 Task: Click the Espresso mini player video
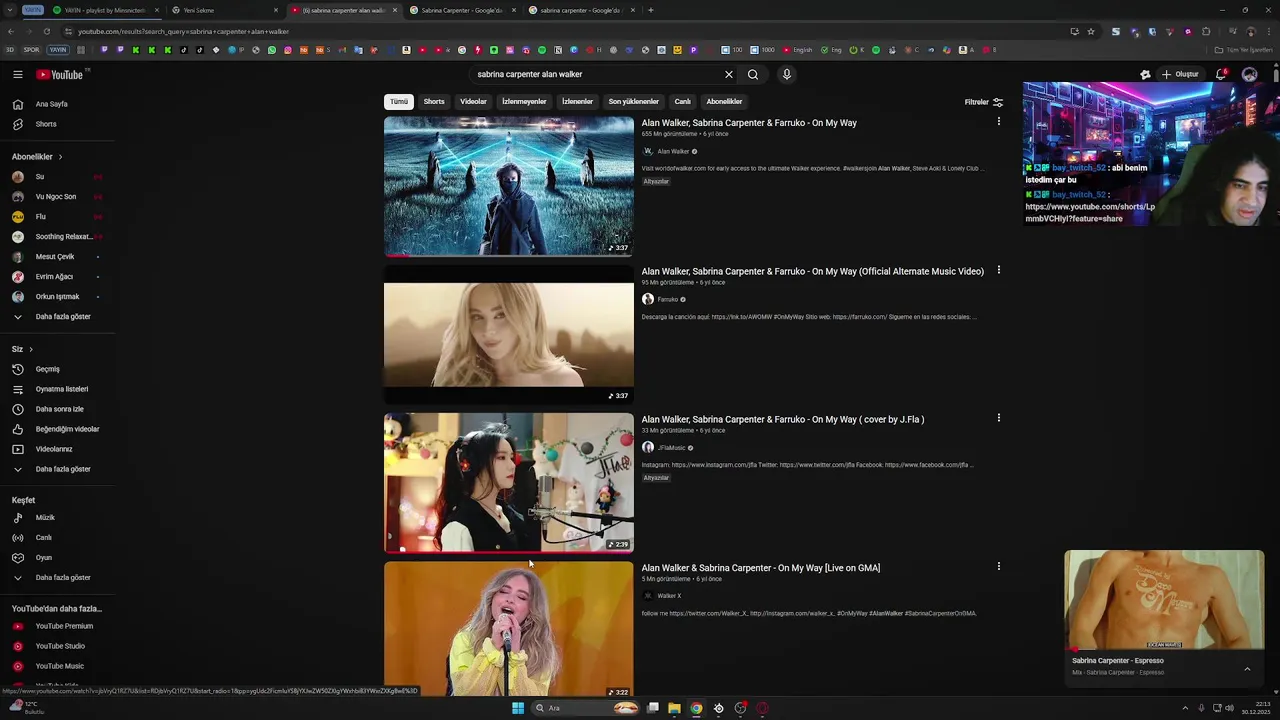pos(1164,600)
